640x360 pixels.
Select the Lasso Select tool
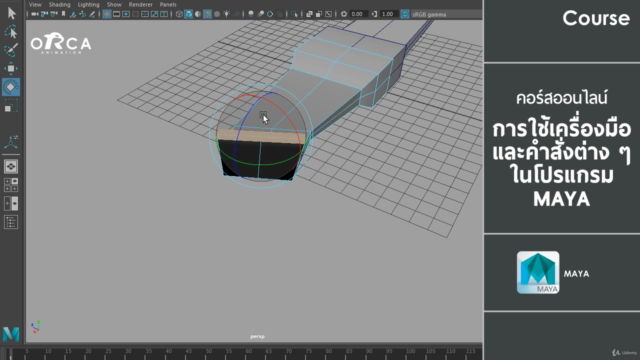tap(11, 31)
